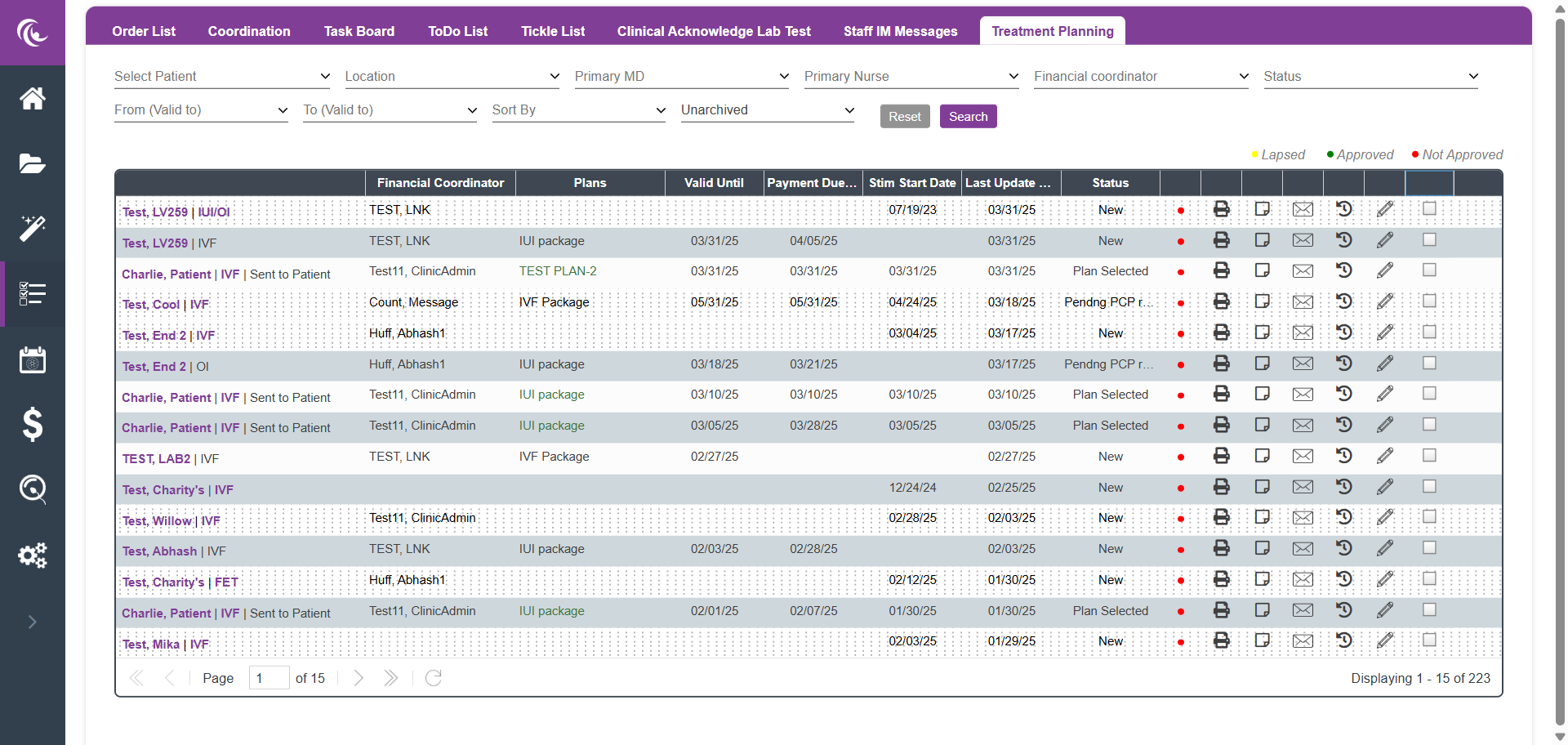Viewport: 1568px width, 745px height.
Task: Open note icon for Test, Willow row
Action: 1262,518
